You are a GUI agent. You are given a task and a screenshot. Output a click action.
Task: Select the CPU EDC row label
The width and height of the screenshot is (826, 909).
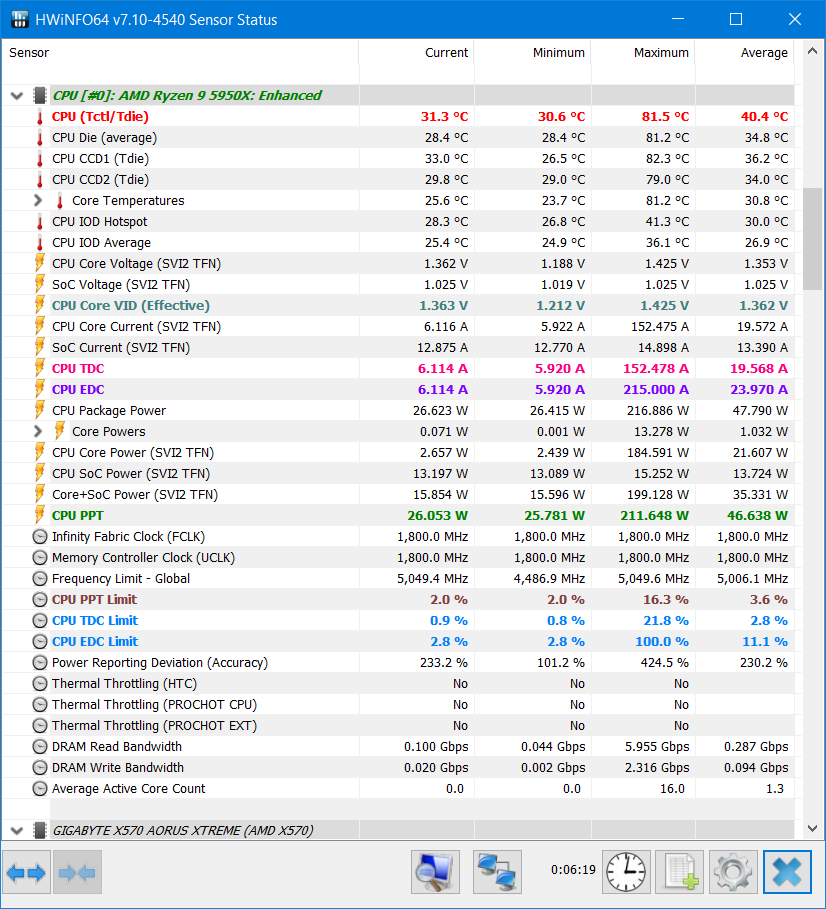tap(78, 390)
